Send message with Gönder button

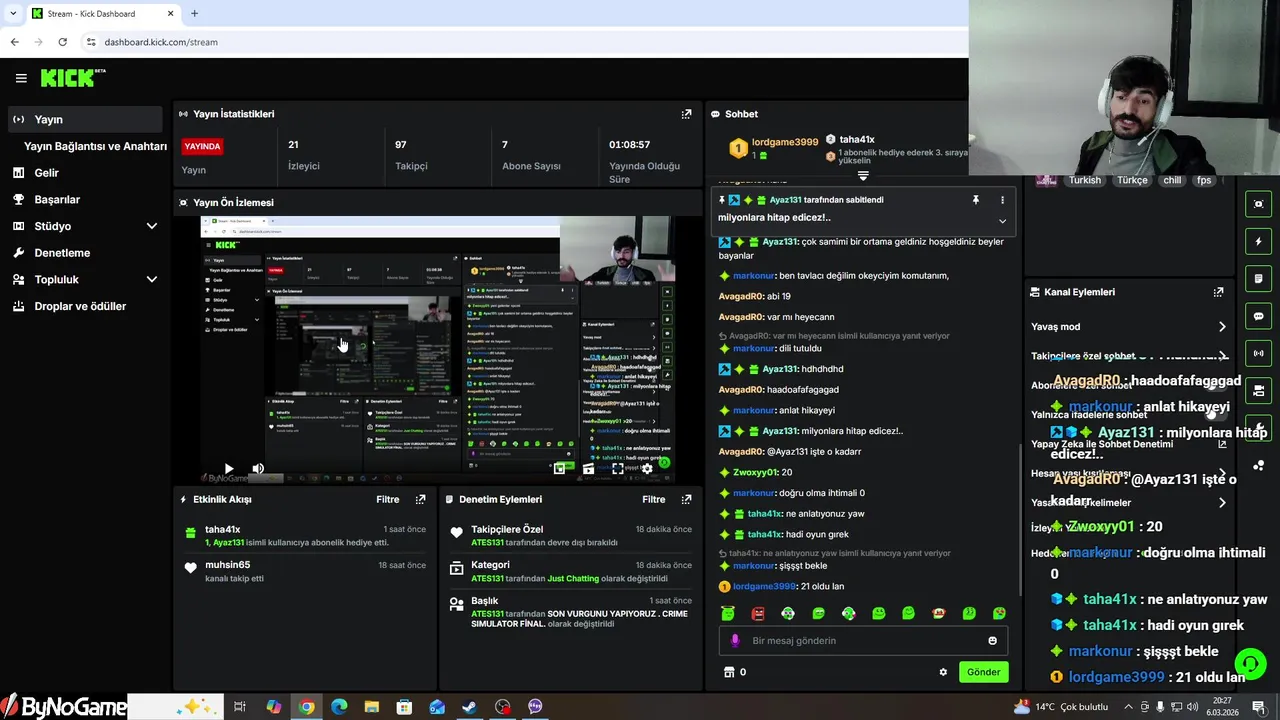tap(983, 672)
